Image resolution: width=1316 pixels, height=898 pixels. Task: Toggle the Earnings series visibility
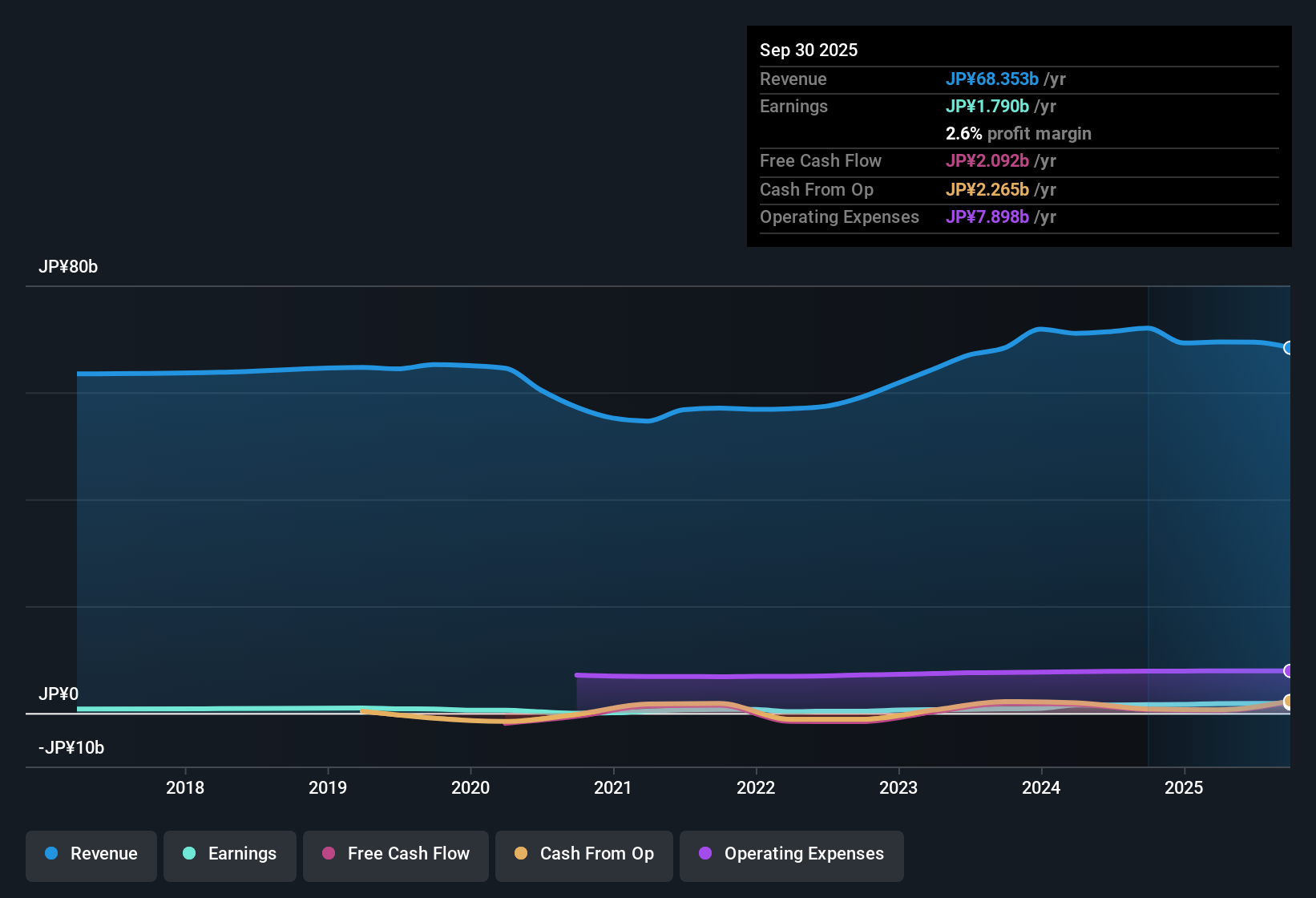point(229,854)
